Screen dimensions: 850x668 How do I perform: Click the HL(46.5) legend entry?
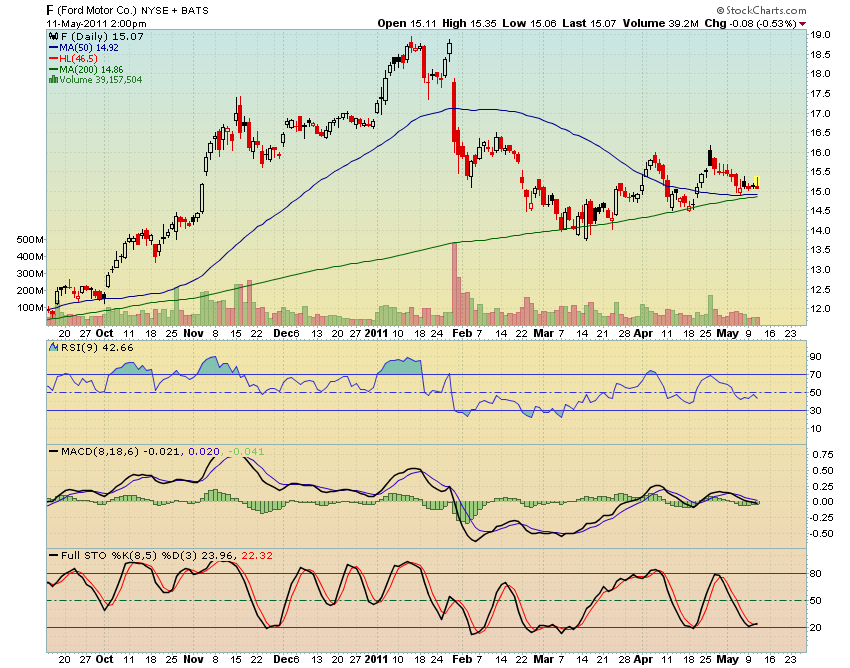78,59
